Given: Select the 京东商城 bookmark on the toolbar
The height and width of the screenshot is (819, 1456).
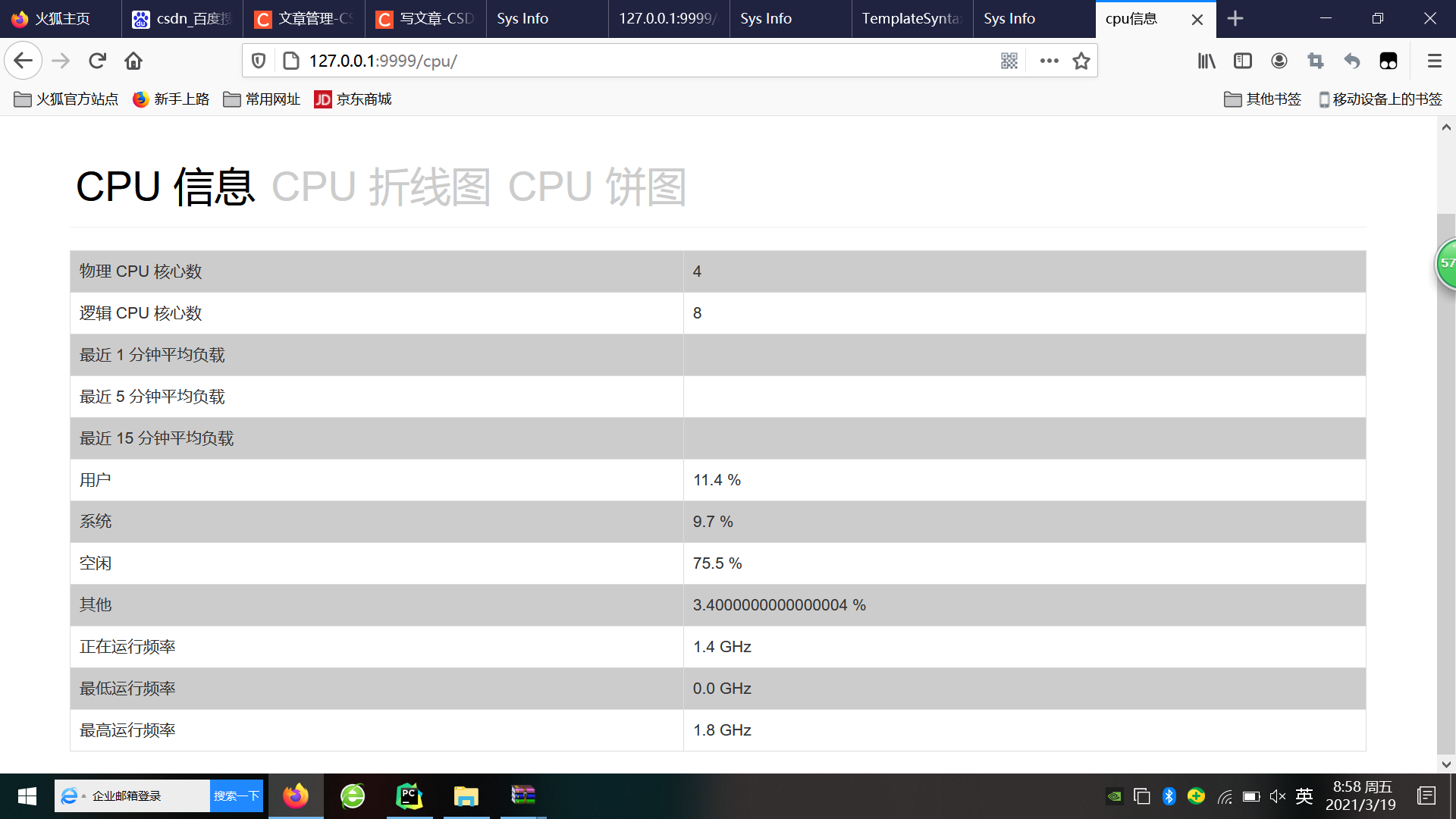Looking at the screenshot, I should click(351, 99).
